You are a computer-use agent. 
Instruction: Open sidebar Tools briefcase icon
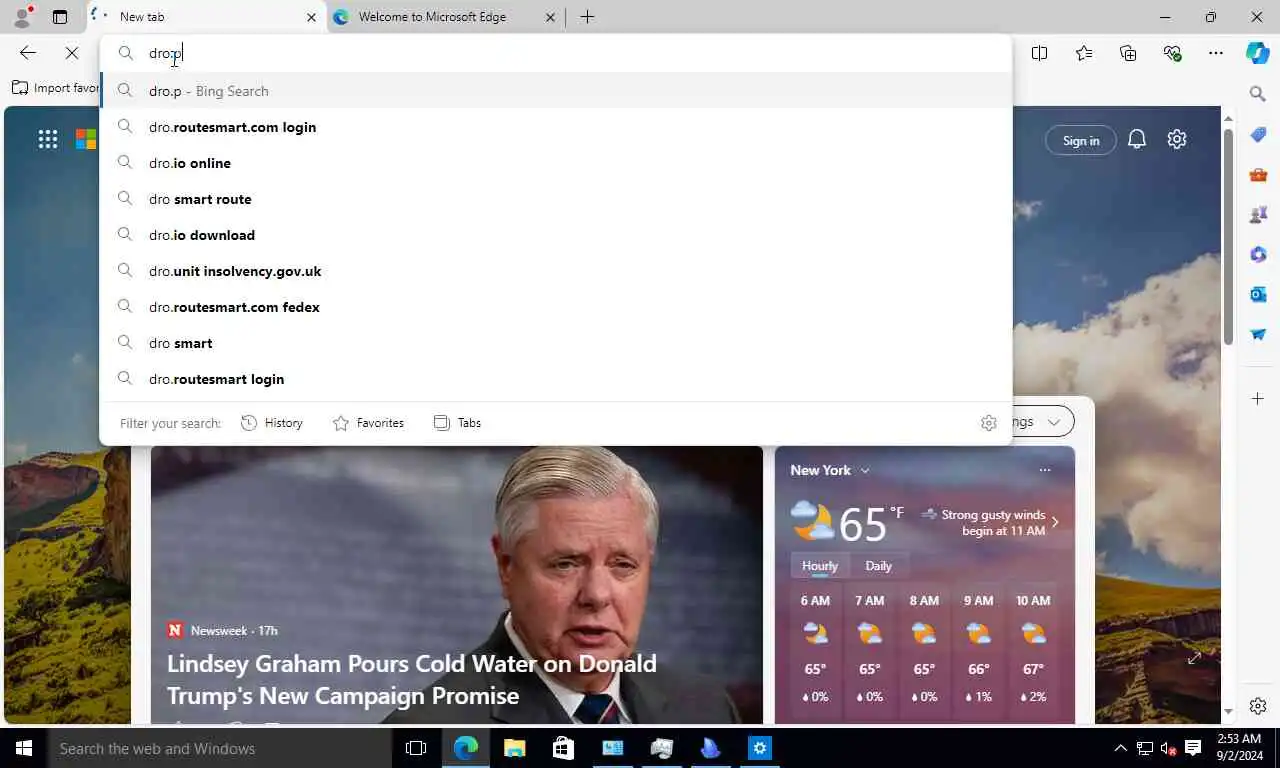pos(1258,175)
